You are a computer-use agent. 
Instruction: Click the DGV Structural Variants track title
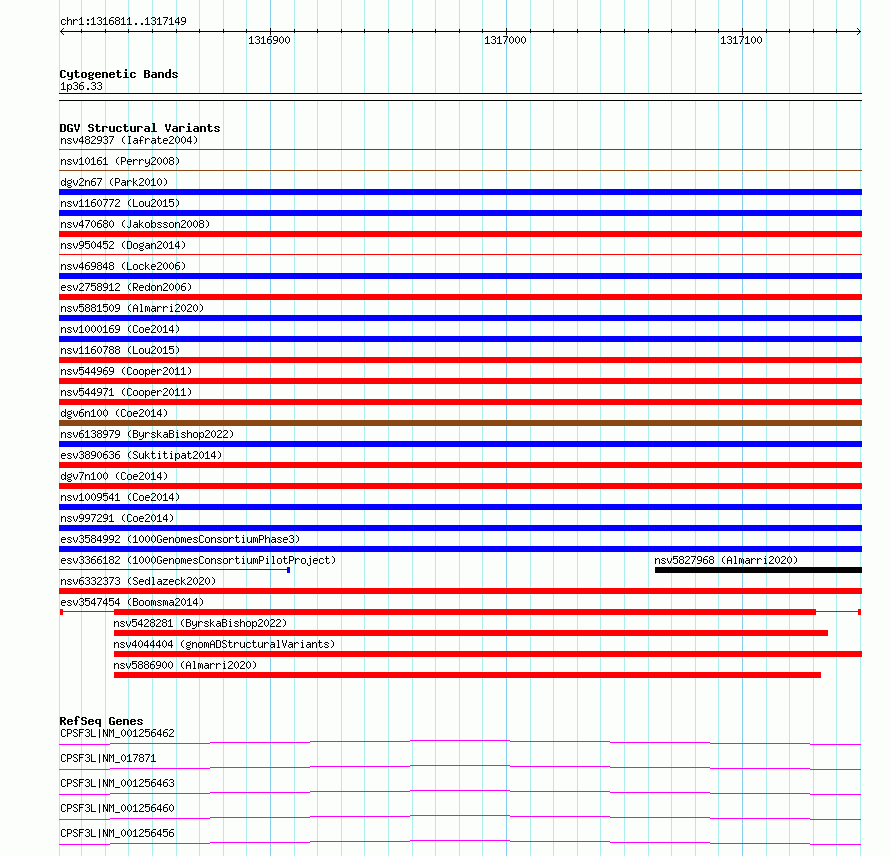(x=140, y=128)
